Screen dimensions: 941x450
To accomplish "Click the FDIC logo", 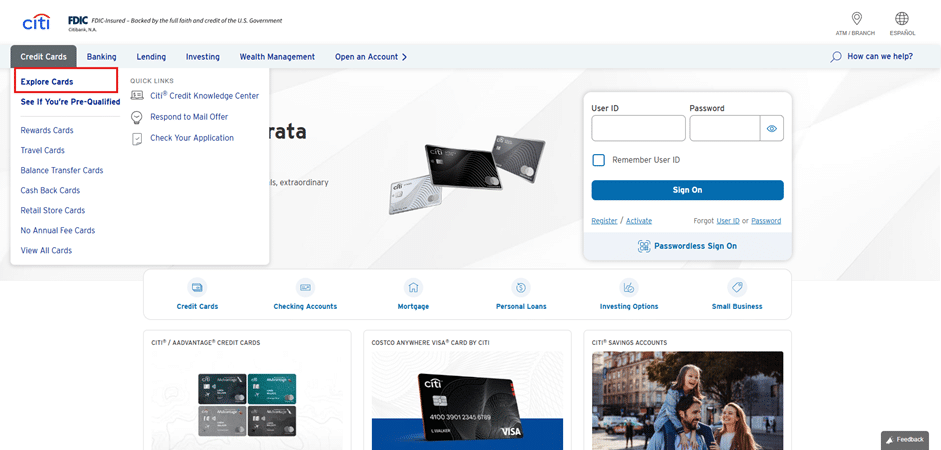I will click(x=78, y=20).
